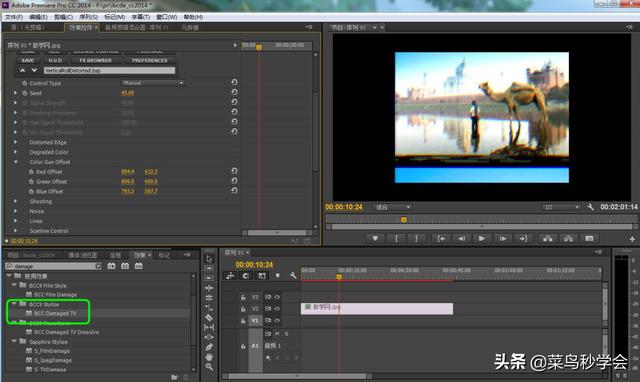Click the Lift button in Program Monitor
This screenshot has height=382, width=640.
click(x=547, y=238)
